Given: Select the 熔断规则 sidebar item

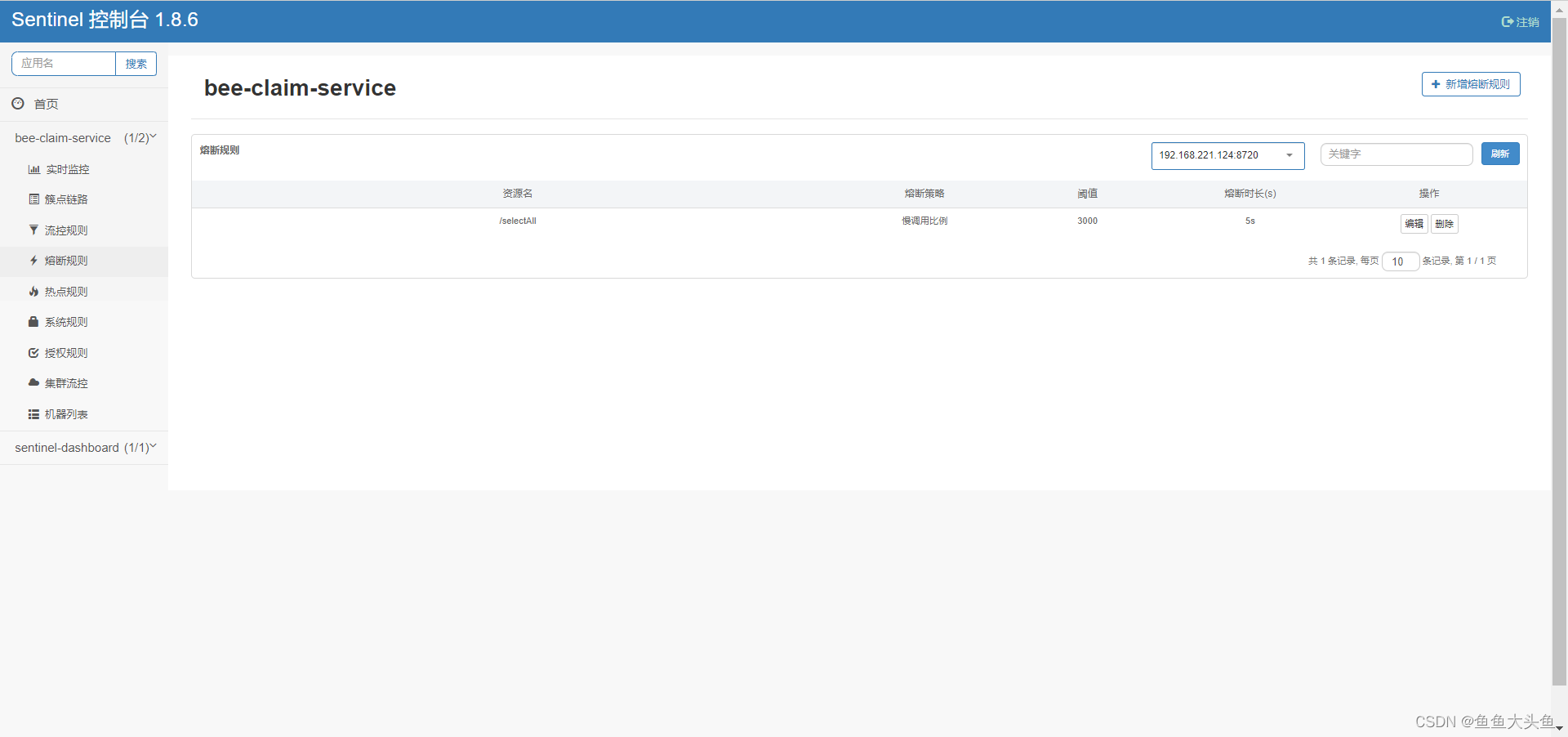Looking at the screenshot, I should (68, 260).
